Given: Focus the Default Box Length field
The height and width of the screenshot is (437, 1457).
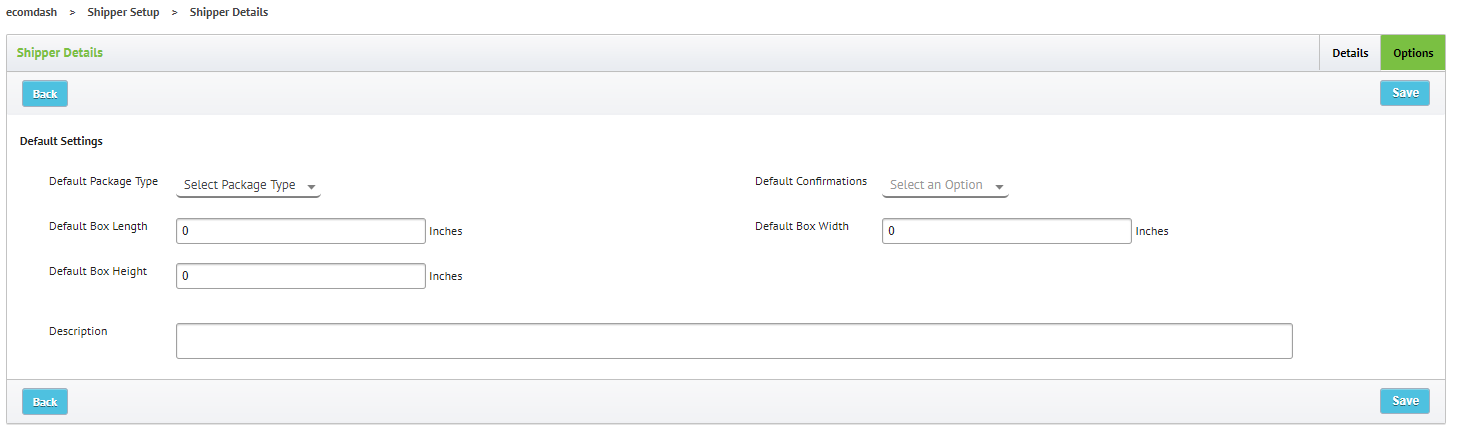Looking at the screenshot, I should coord(301,231).
